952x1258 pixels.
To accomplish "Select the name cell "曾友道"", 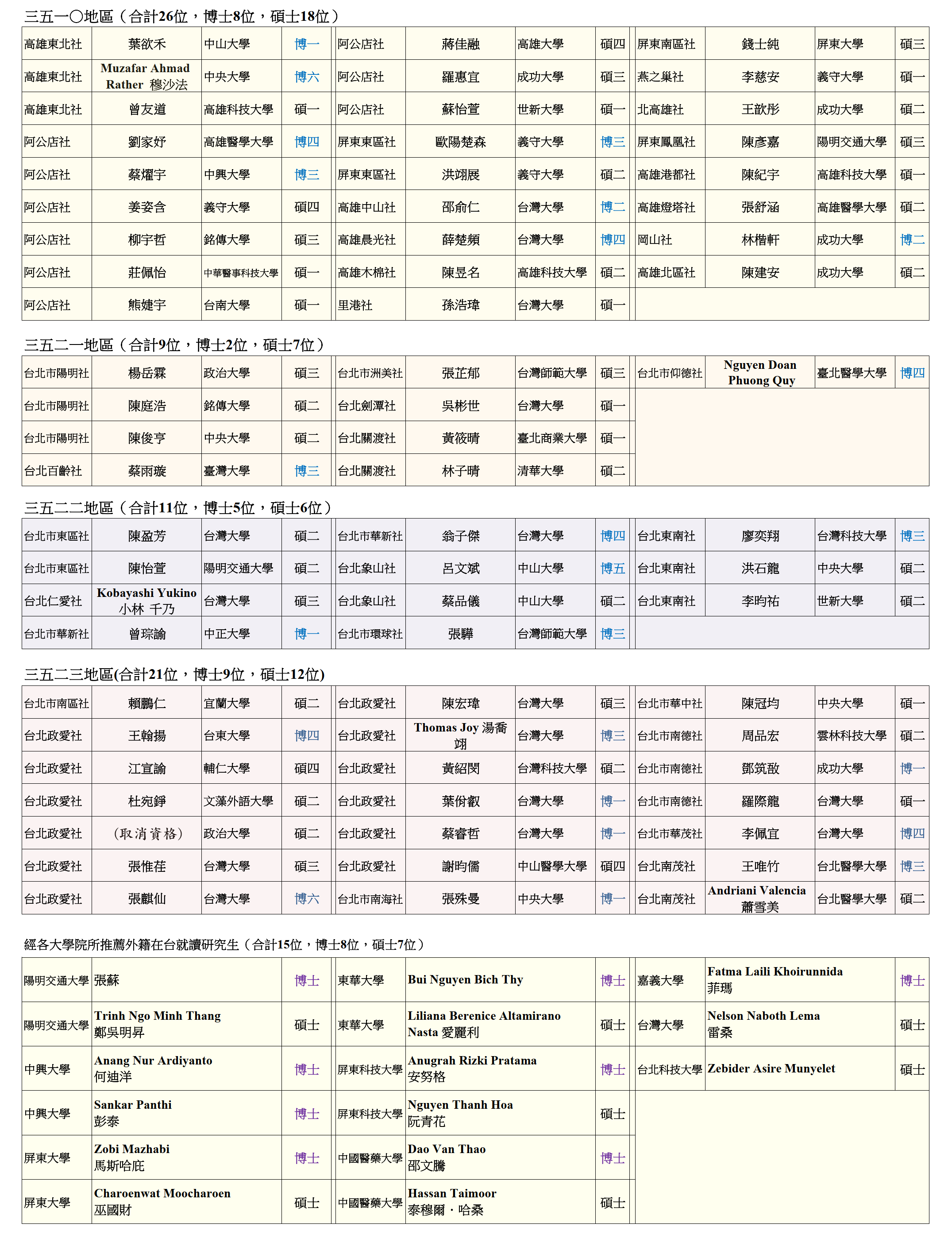I will 146,109.
